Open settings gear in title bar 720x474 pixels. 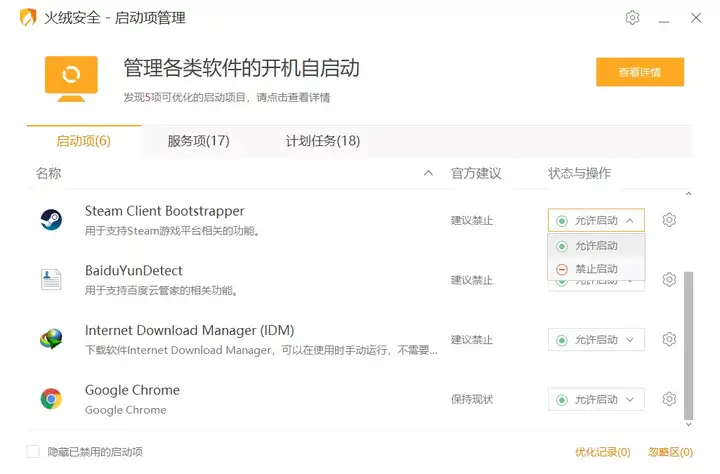632,17
